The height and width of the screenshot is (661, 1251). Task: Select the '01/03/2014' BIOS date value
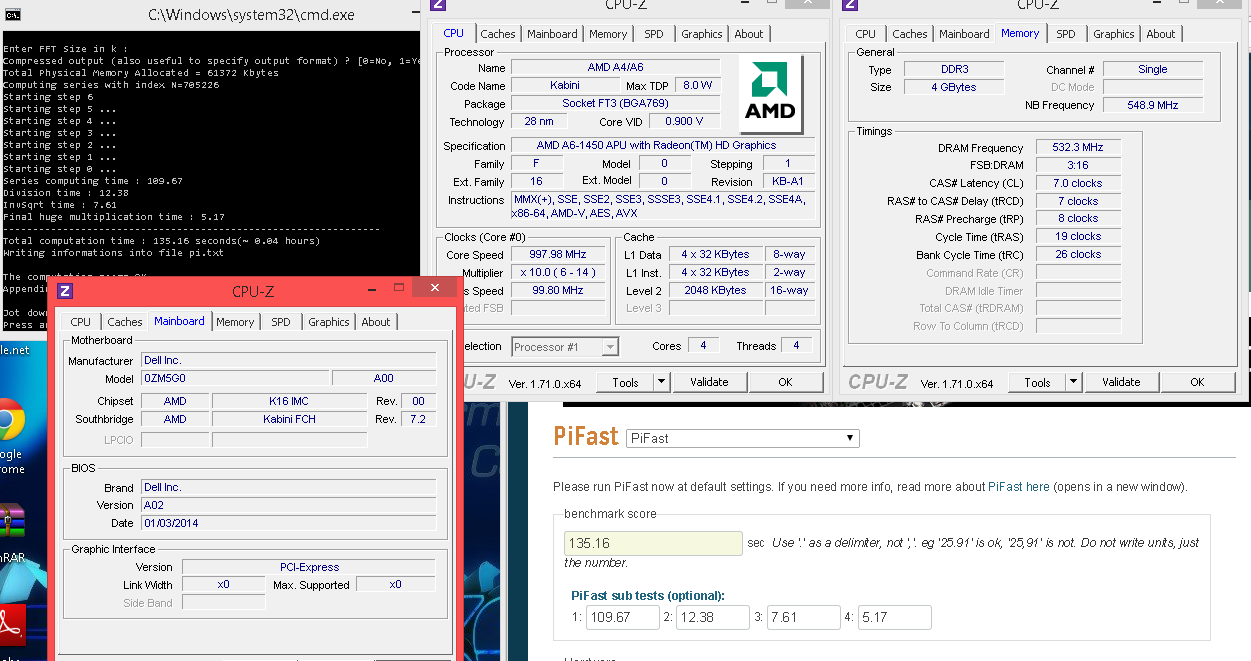(x=289, y=523)
